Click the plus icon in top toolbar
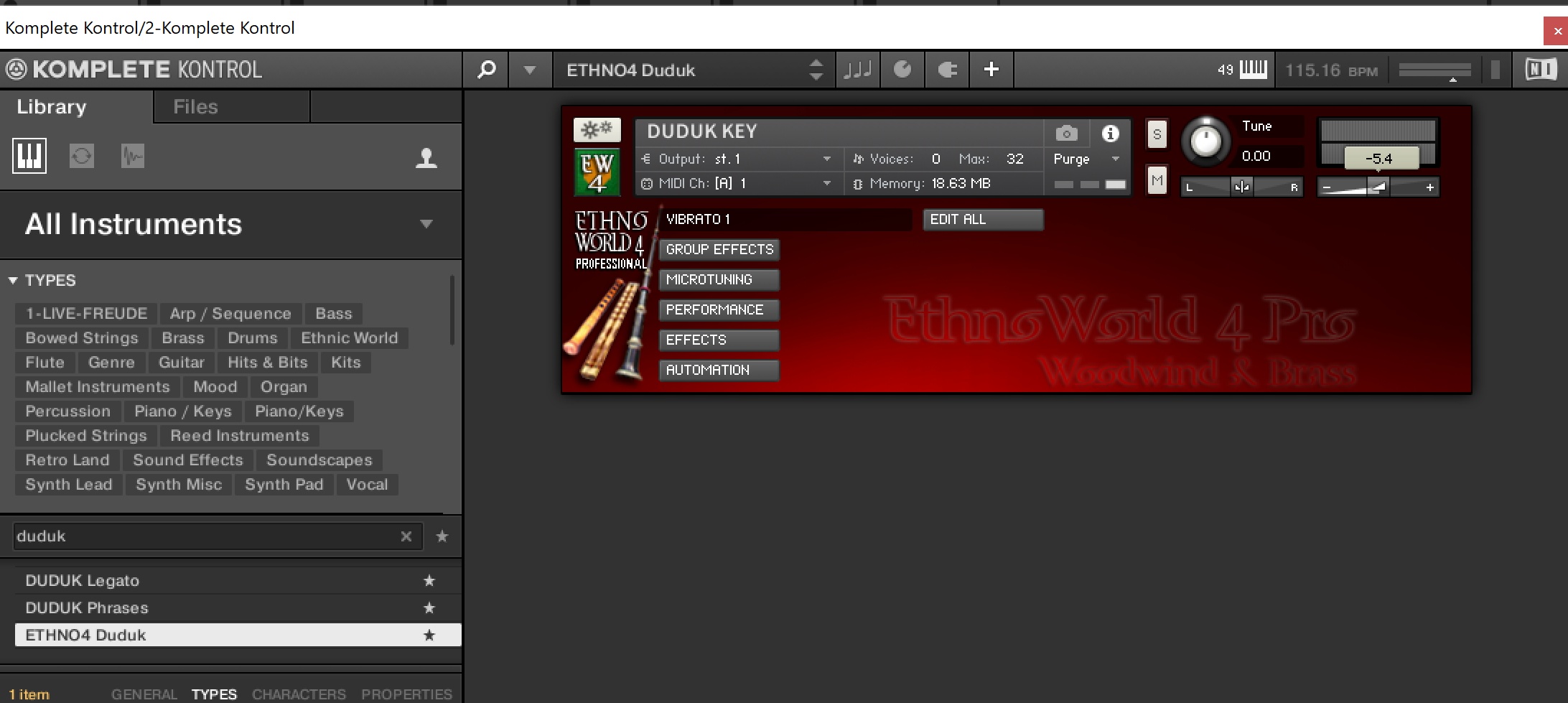The width and height of the screenshot is (1568, 703). (991, 70)
